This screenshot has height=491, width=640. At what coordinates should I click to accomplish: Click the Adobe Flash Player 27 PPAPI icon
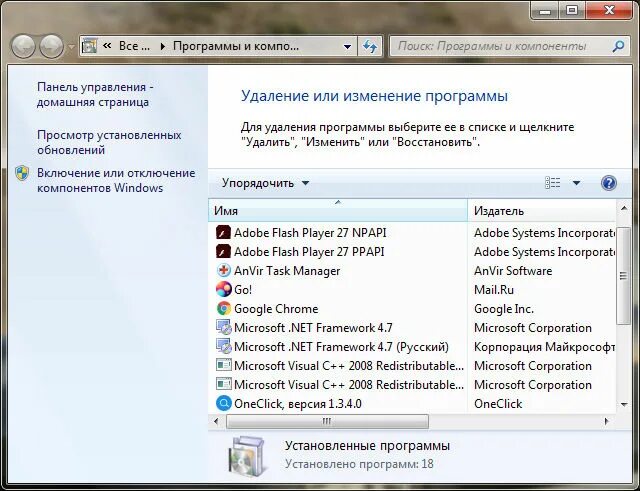[x=223, y=252]
